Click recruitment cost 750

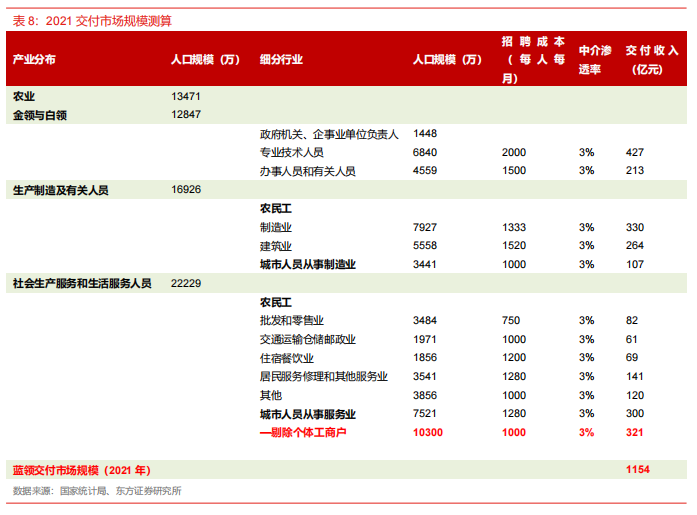tap(511, 320)
